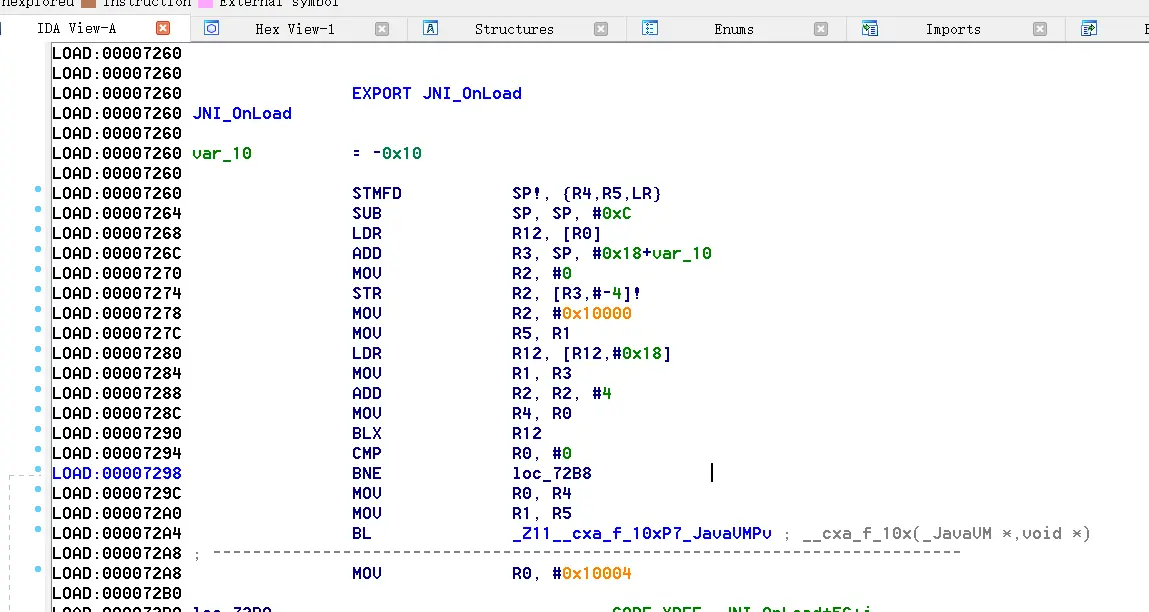Close the Imports tab
Viewport: 1149px width, 612px height.
[1040, 29]
